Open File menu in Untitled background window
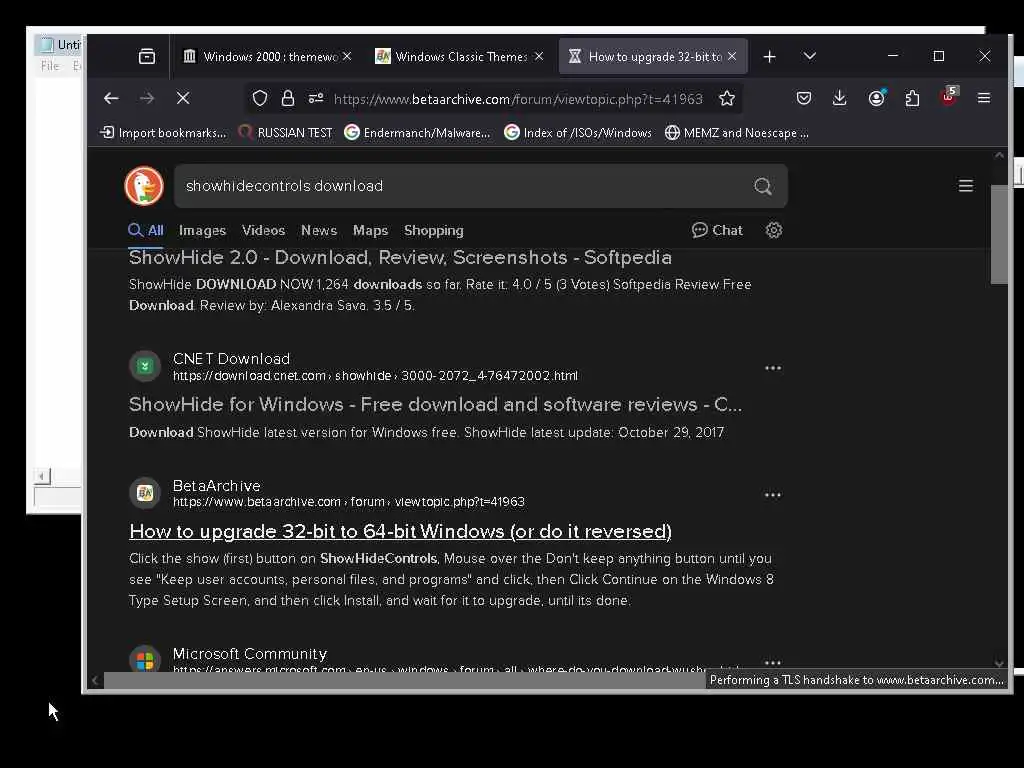Screen dimensions: 1024x768 tap(50, 66)
